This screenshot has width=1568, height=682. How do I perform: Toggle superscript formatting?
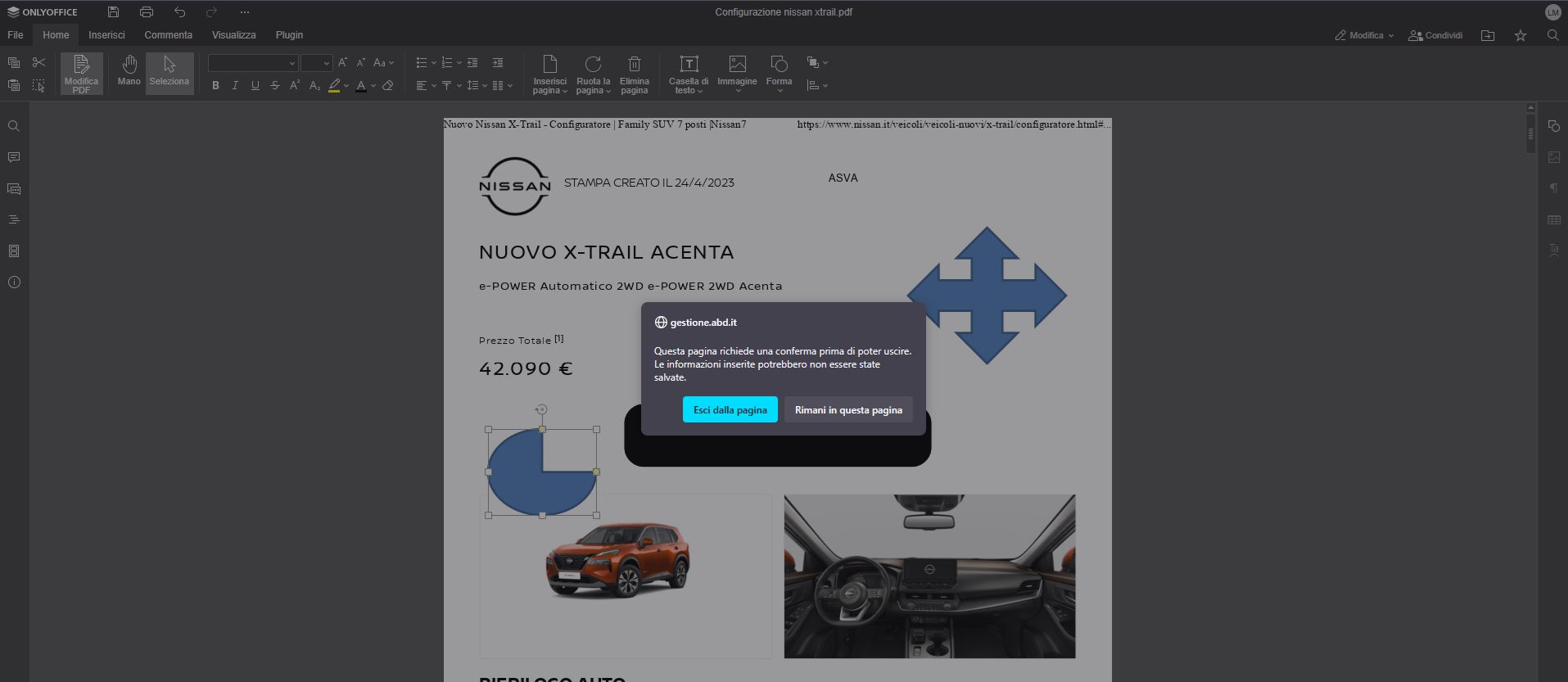tap(295, 85)
